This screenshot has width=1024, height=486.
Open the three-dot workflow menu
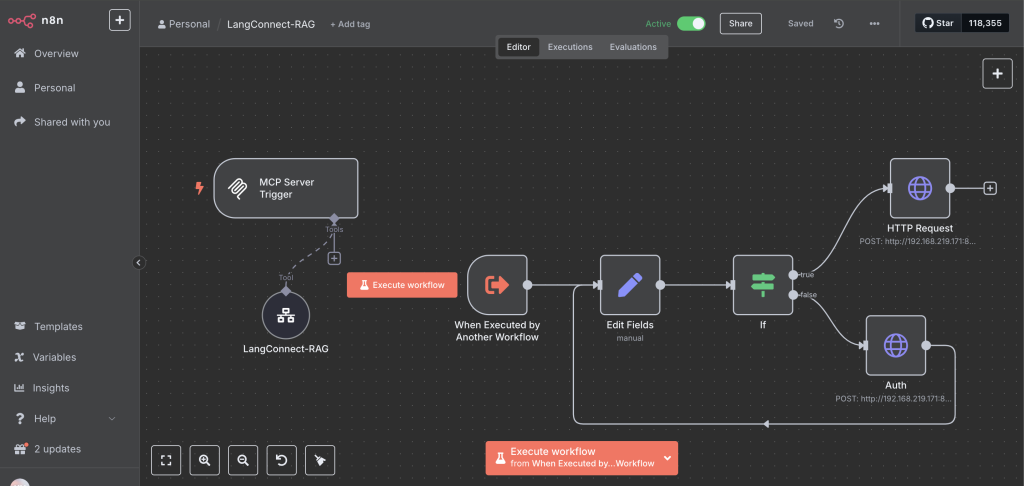(874, 24)
